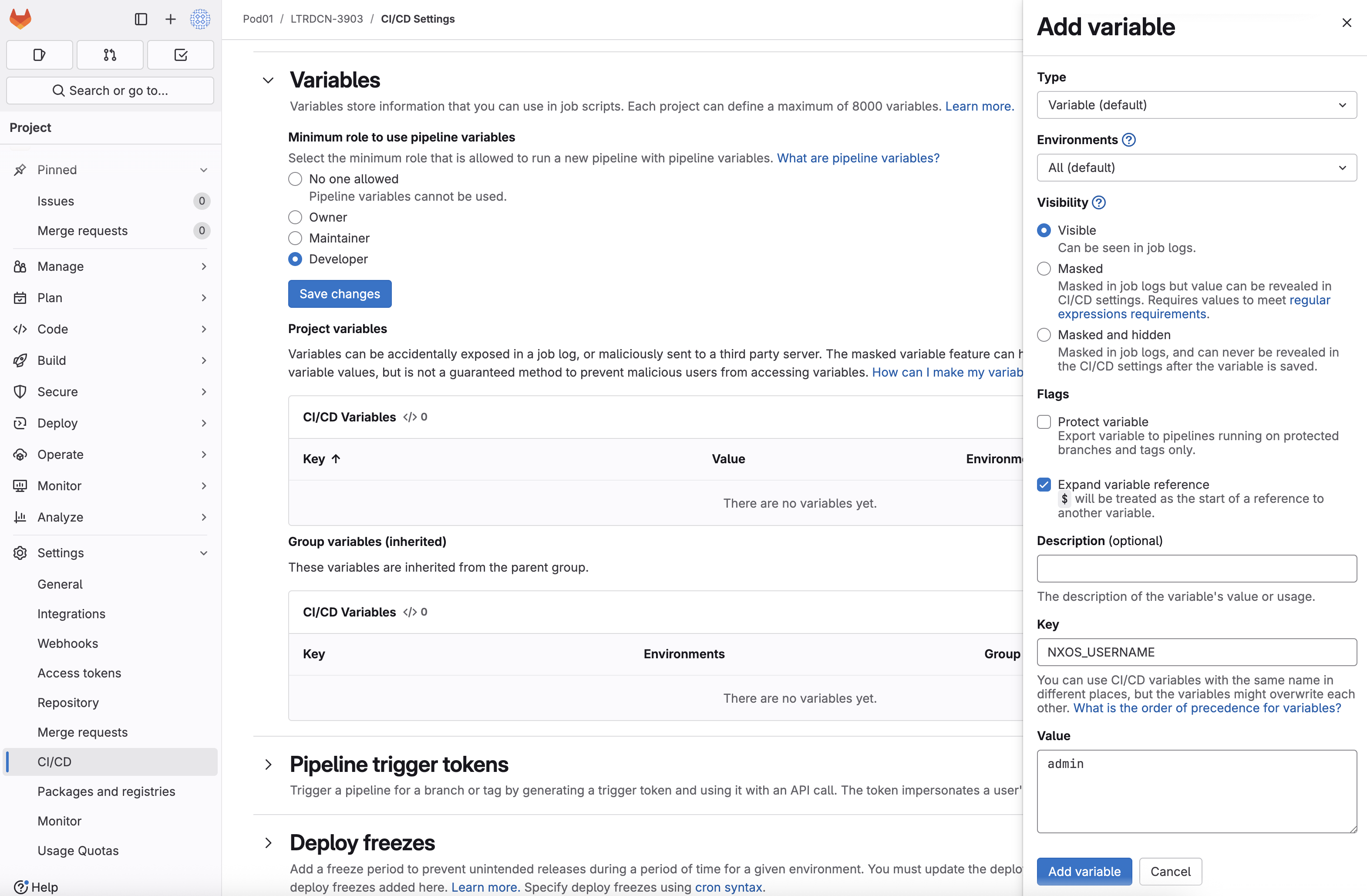Uncheck Expand variable reference
Image resolution: width=1367 pixels, height=896 pixels.
point(1044,485)
